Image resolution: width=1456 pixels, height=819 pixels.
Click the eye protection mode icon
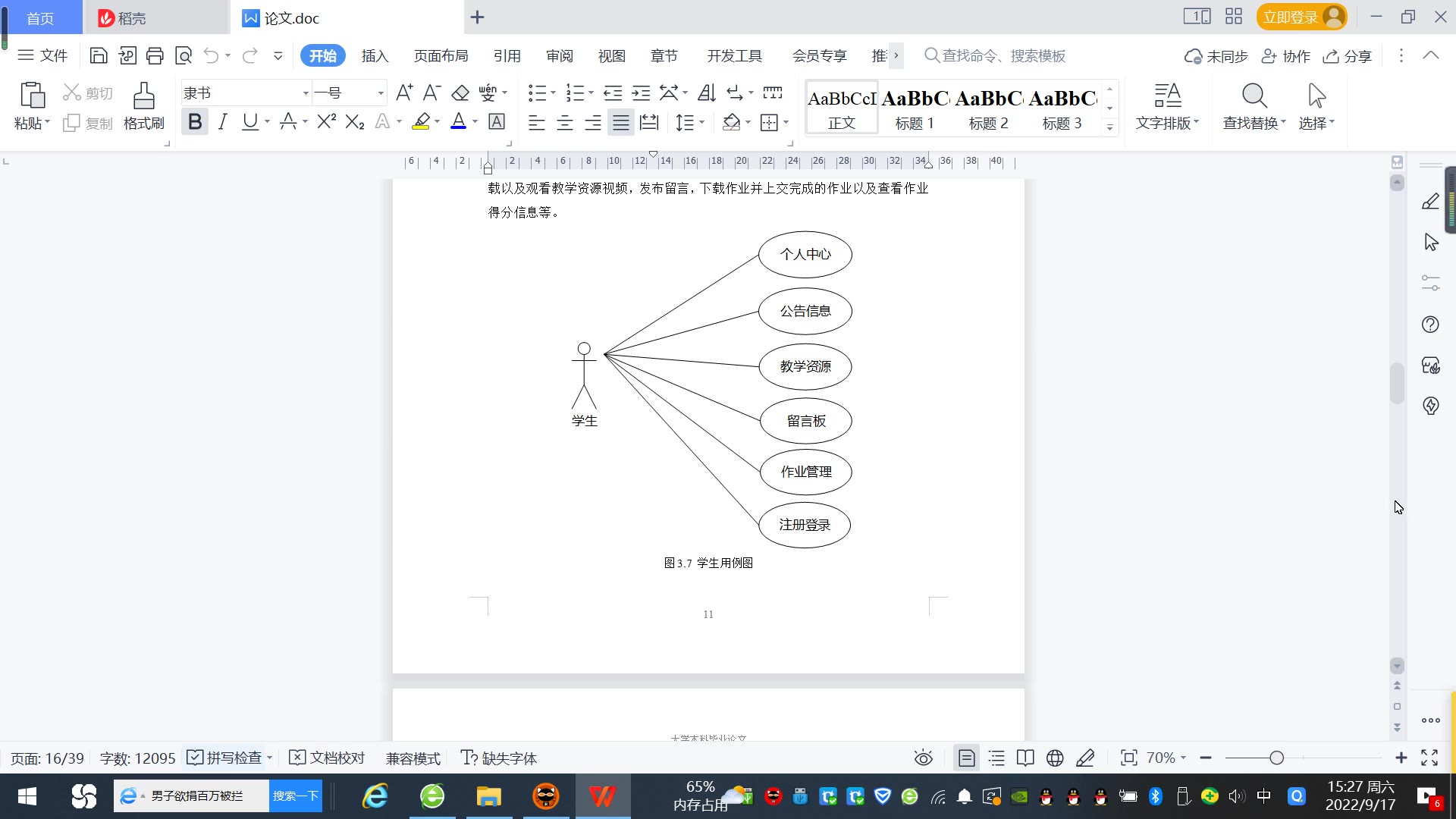(x=923, y=758)
